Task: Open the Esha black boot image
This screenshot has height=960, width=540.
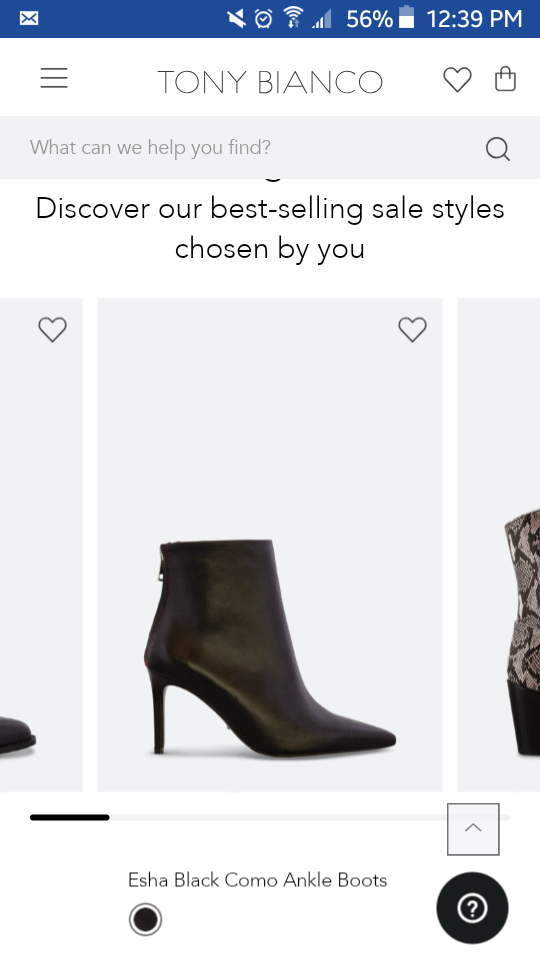Action: click(x=270, y=545)
